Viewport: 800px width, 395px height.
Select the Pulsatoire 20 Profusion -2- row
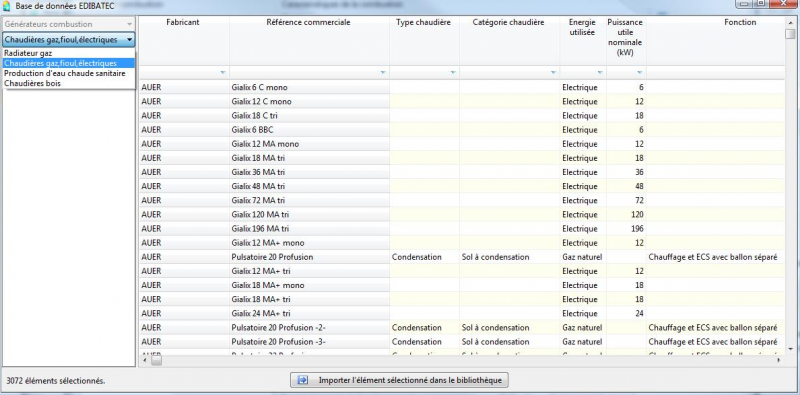coord(461,328)
